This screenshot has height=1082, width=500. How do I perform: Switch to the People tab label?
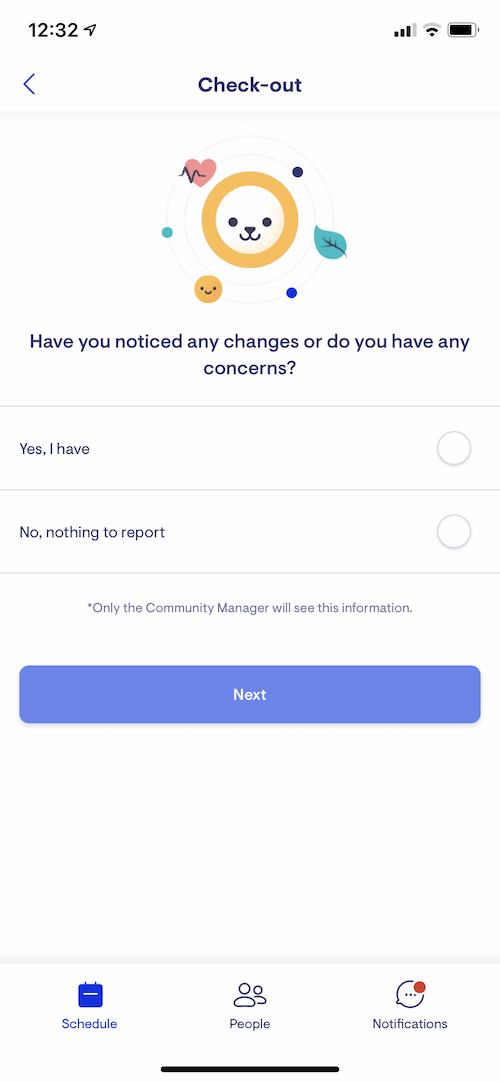(250, 1023)
